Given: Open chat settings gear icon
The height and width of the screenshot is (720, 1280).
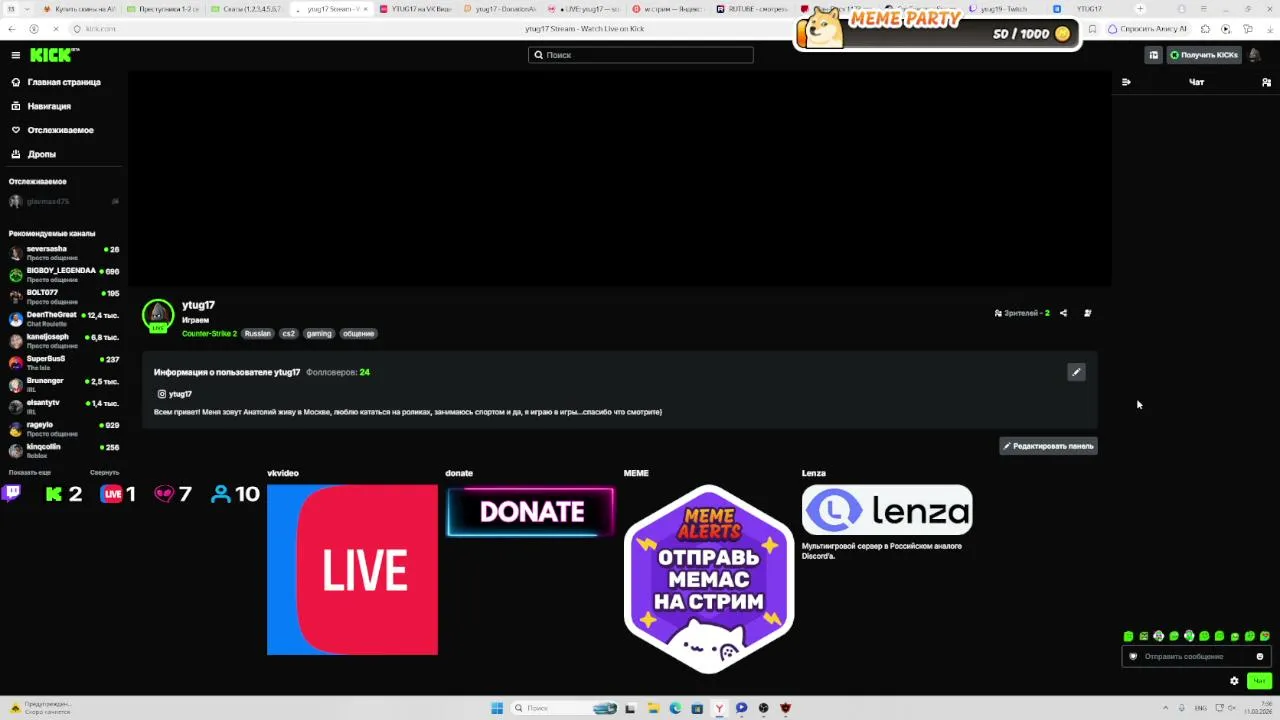Looking at the screenshot, I should click(1234, 681).
